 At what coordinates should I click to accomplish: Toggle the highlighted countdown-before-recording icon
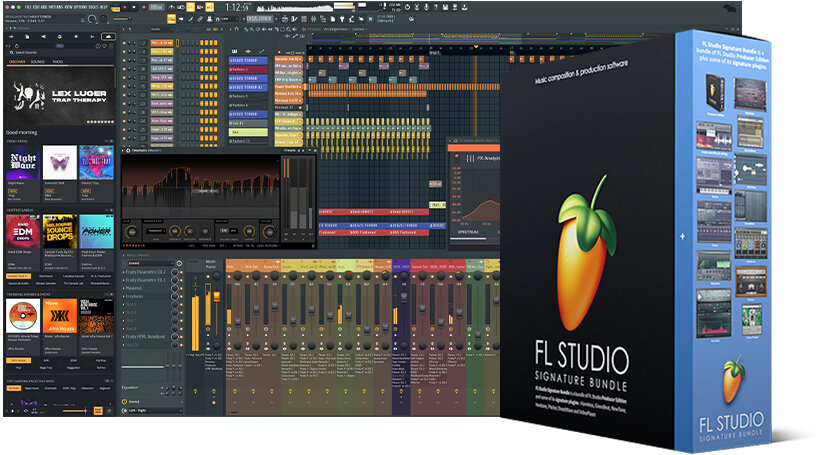190,7
